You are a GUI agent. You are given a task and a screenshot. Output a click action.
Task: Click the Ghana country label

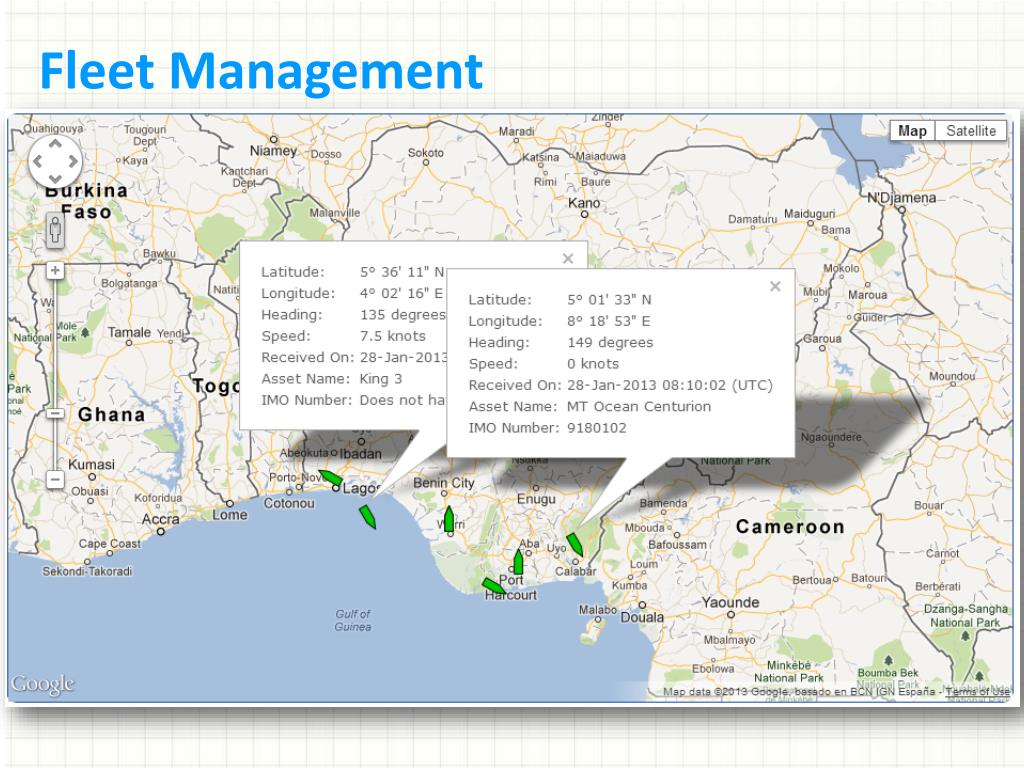(112, 415)
